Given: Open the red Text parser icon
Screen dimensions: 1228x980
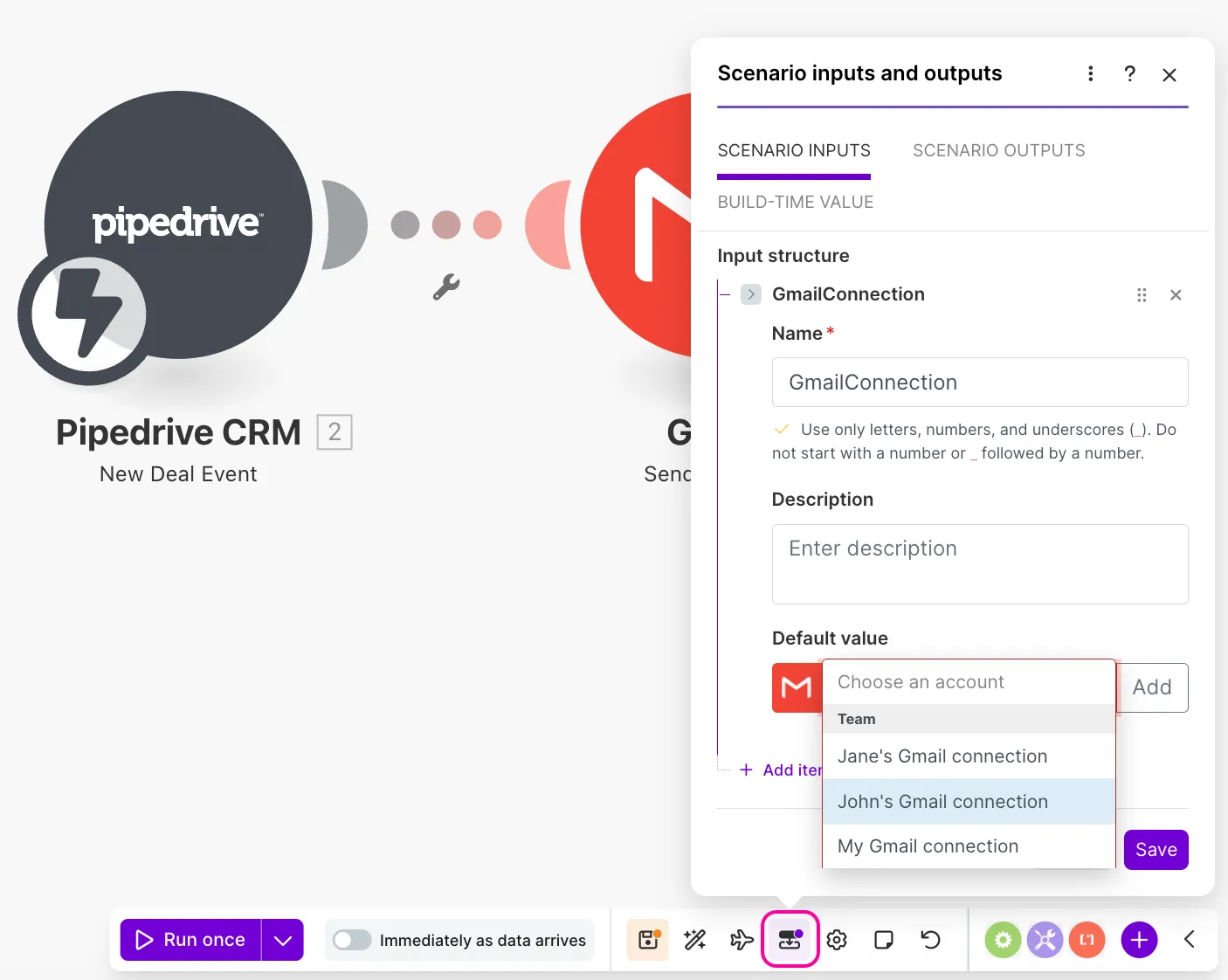Looking at the screenshot, I should (x=1087, y=940).
